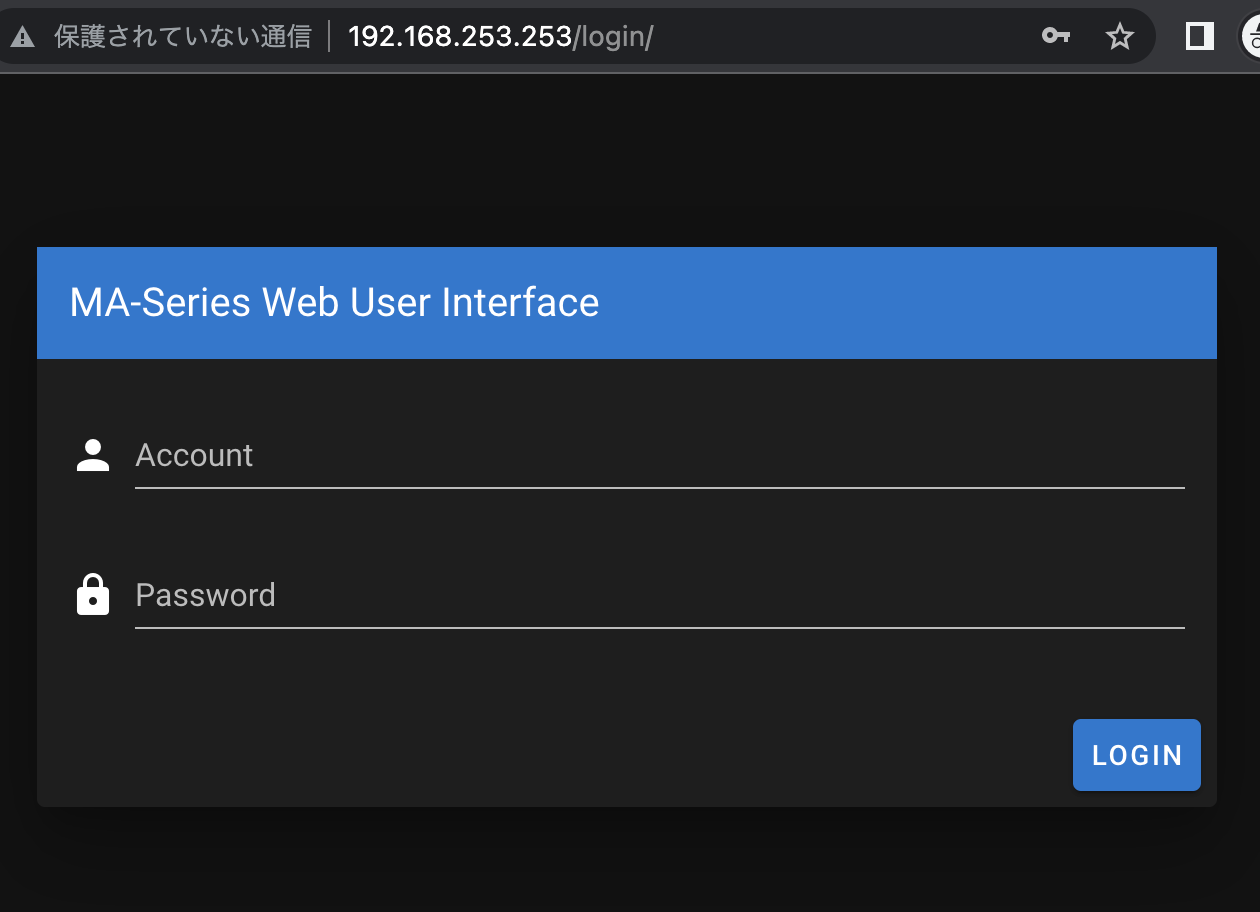The width and height of the screenshot is (1260, 912).
Task: Click the MA-Series Web User Interface title
Action: click(x=334, y=303)
